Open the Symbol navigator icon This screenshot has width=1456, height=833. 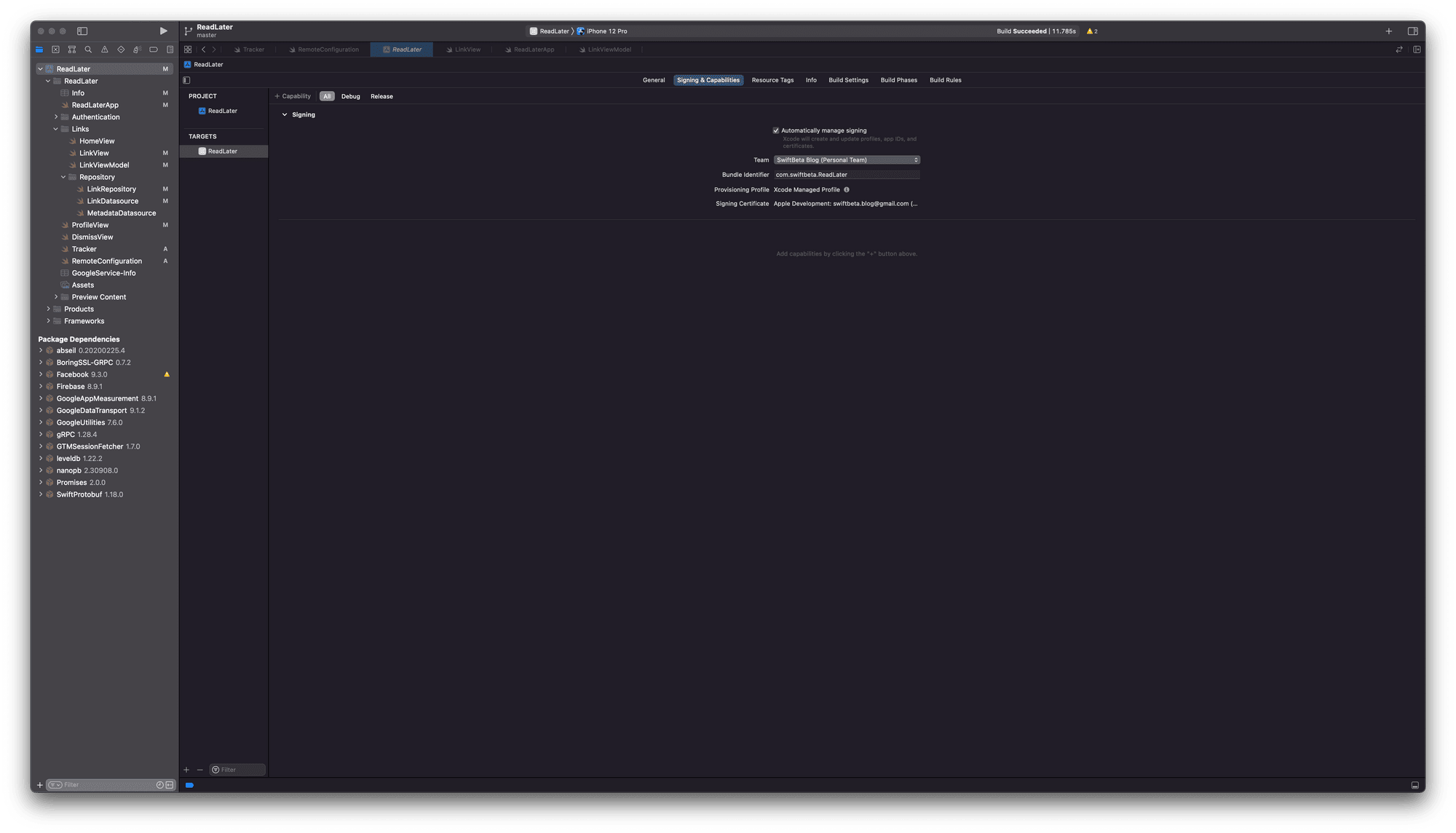point(72,50)
